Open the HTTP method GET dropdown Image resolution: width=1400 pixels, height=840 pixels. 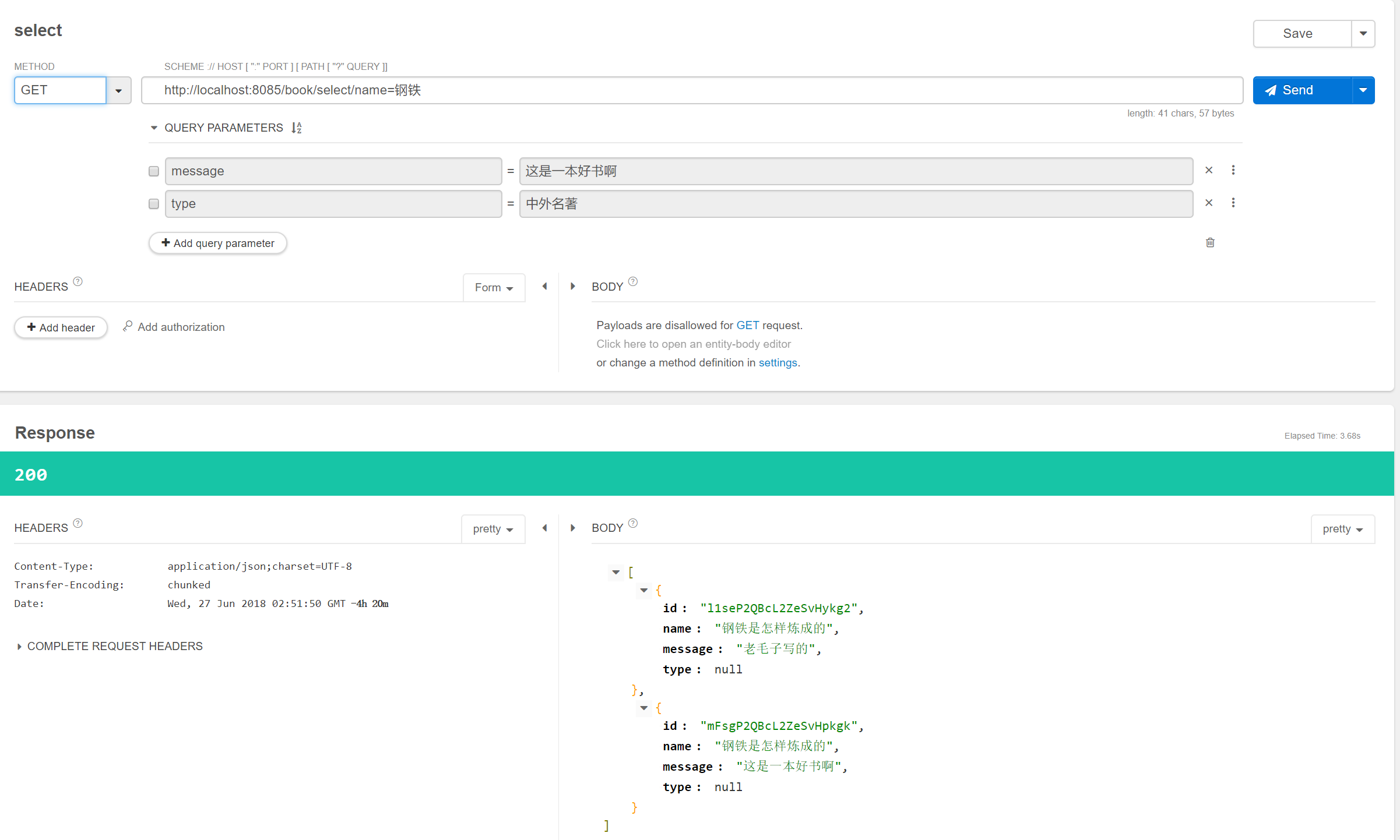coord(118,90)
